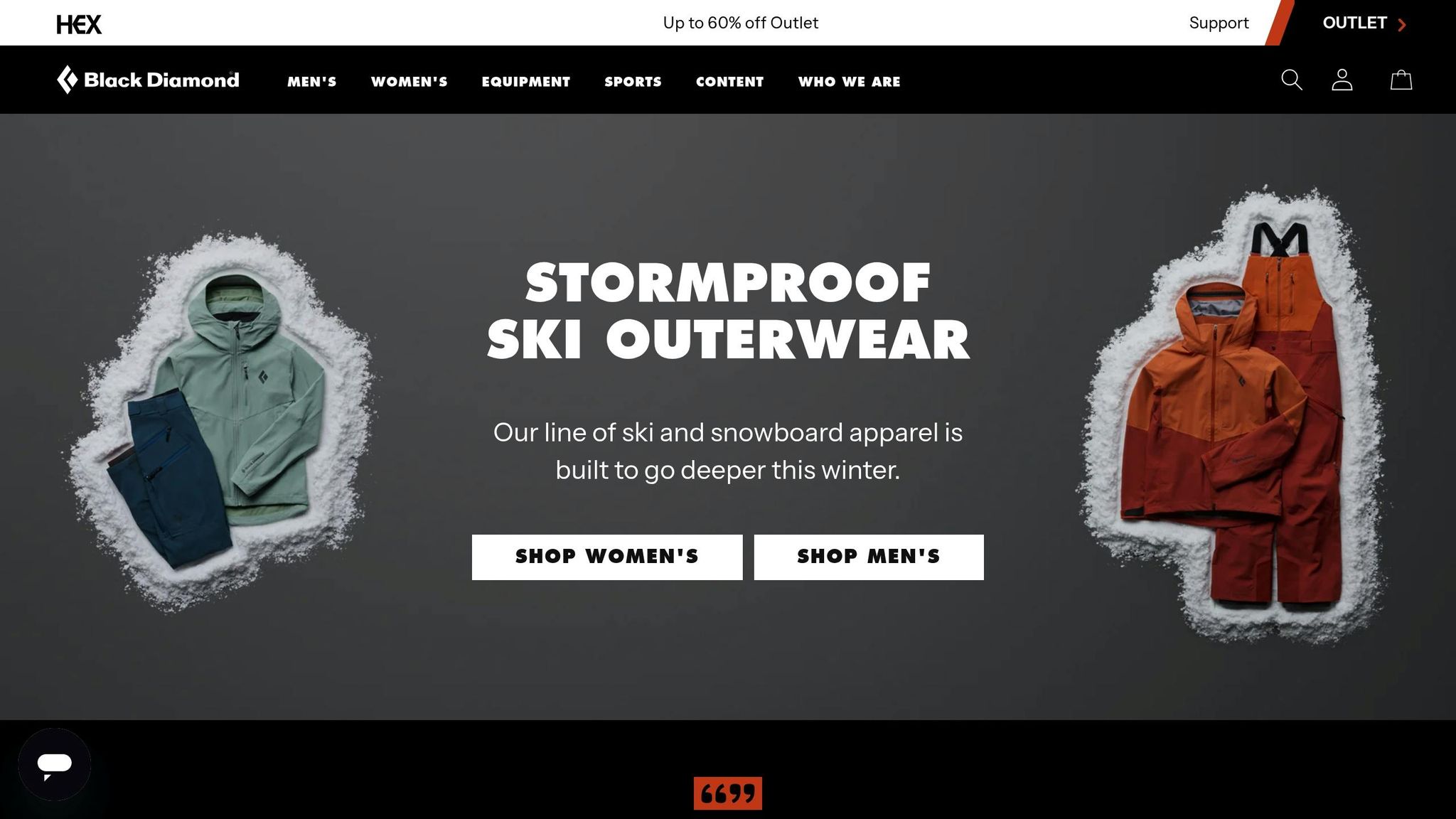Screen dimensions: 1456x819
Task: Click the Shop Women's button
Action: (x=607, y=557)
